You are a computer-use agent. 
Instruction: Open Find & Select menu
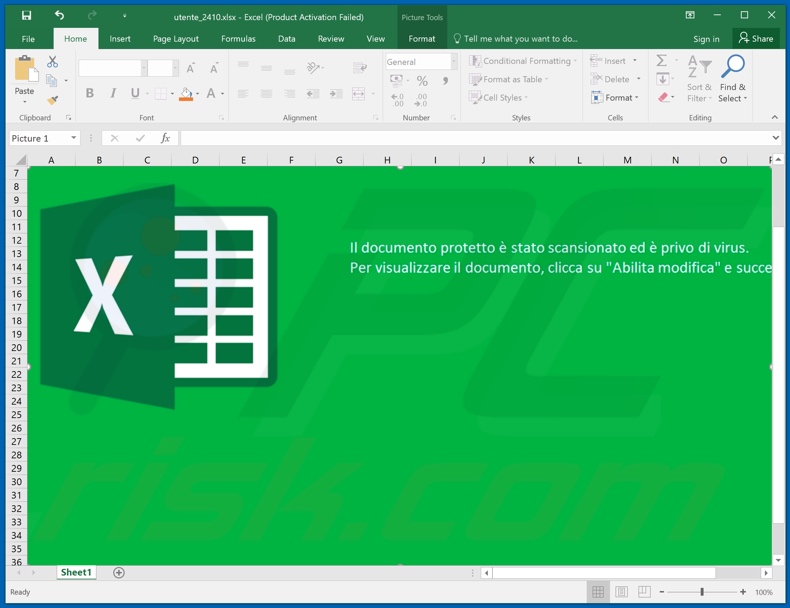point(733,79)
